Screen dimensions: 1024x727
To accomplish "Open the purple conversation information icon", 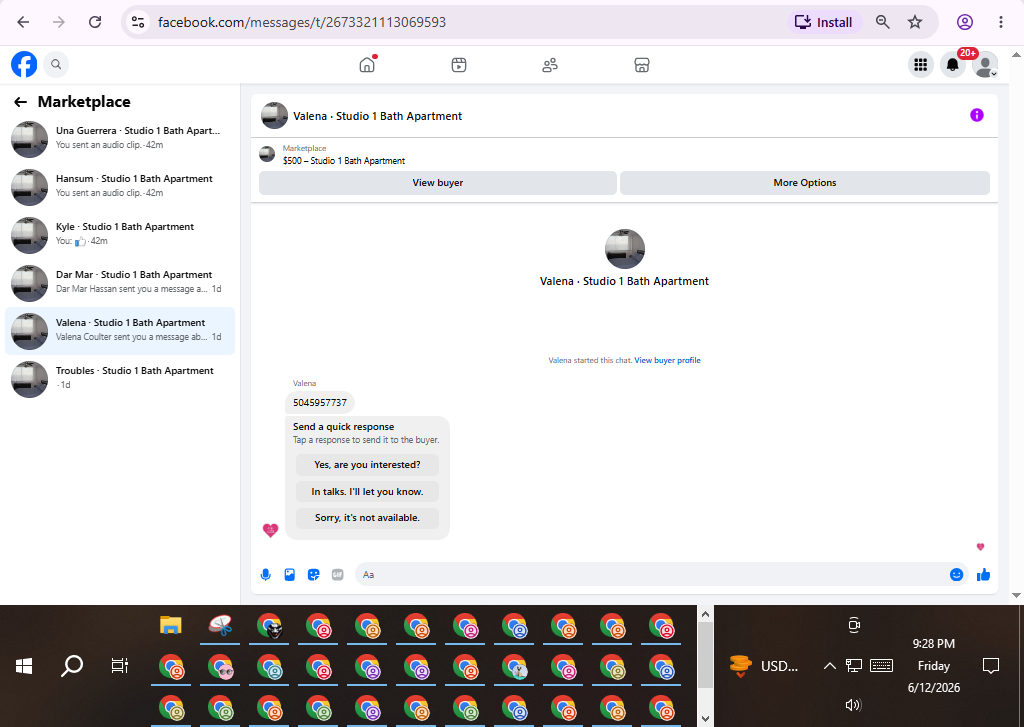I will coord(976,116).
